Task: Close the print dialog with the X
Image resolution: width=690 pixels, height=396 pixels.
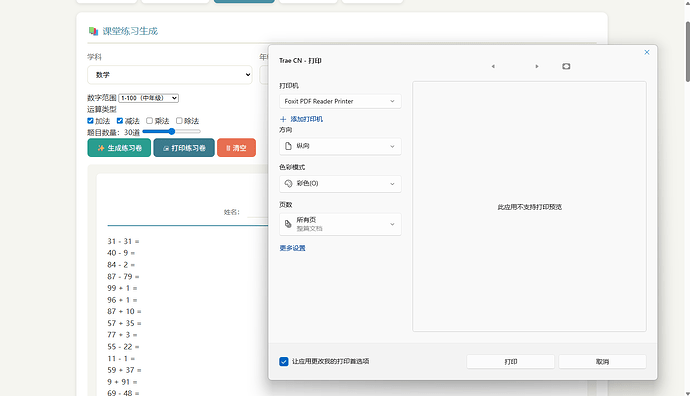Action: (646, 52)
